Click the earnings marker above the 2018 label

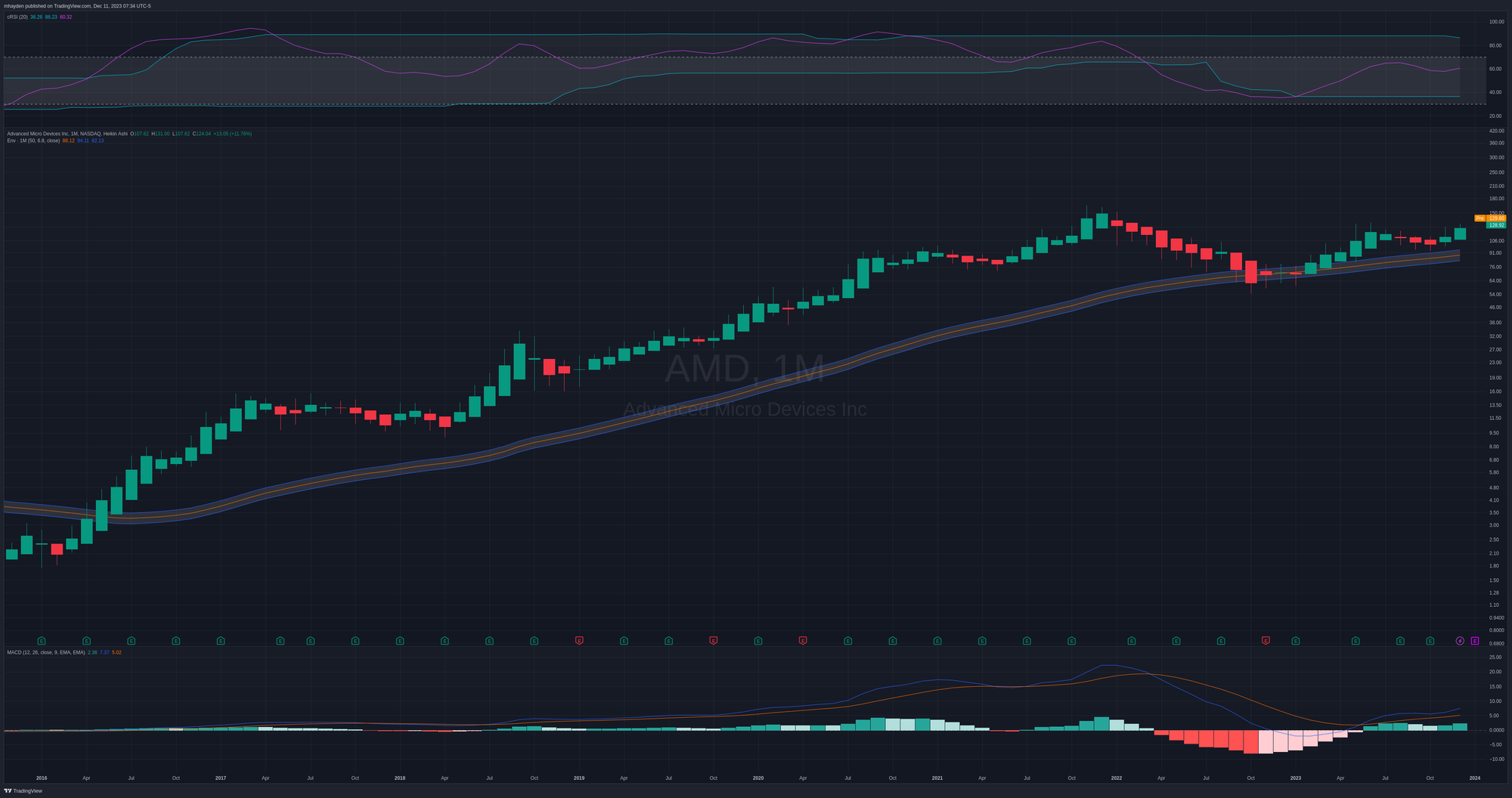coord(400,641)
